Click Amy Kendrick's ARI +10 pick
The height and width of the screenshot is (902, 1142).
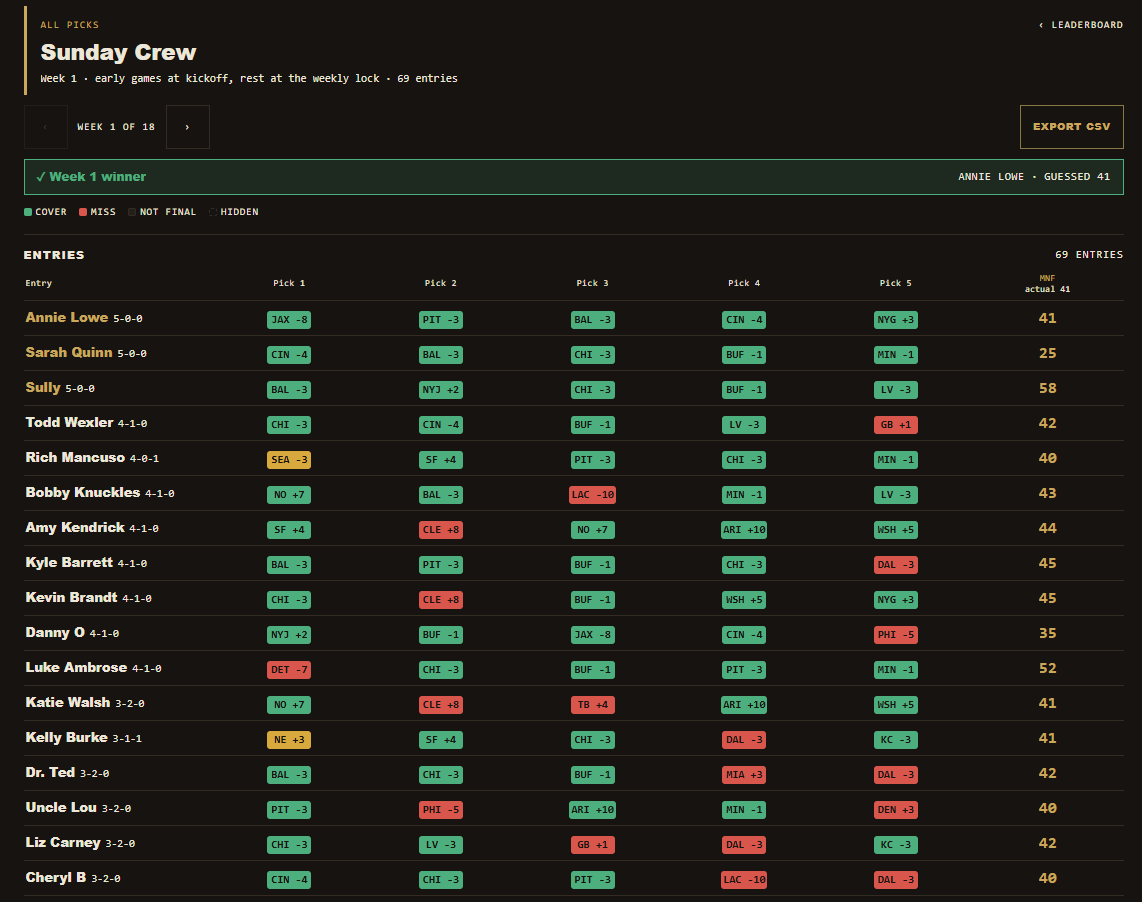[744, 530]
